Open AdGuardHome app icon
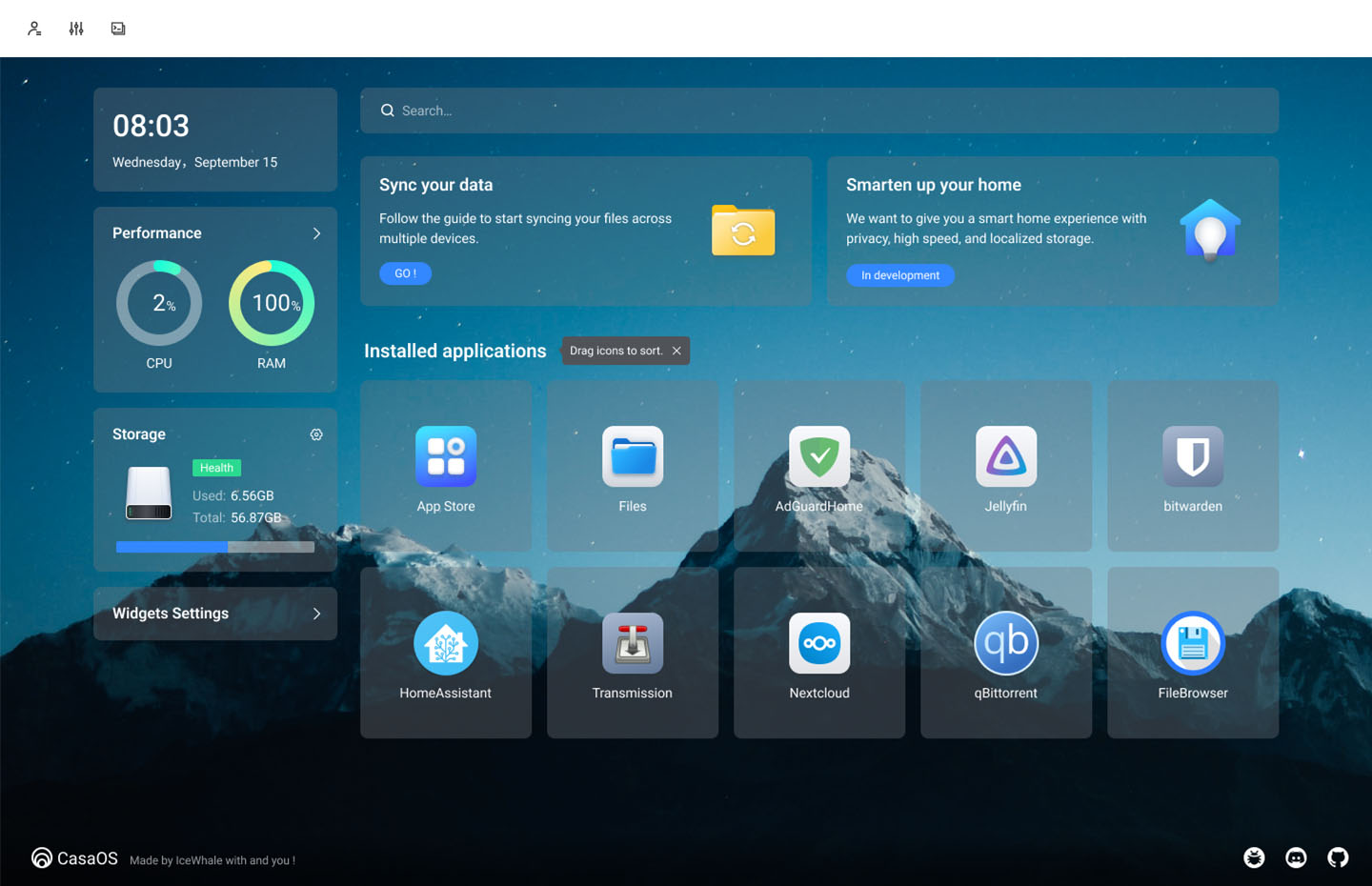This screenshot has height=886, width=1372. point(818,457)
